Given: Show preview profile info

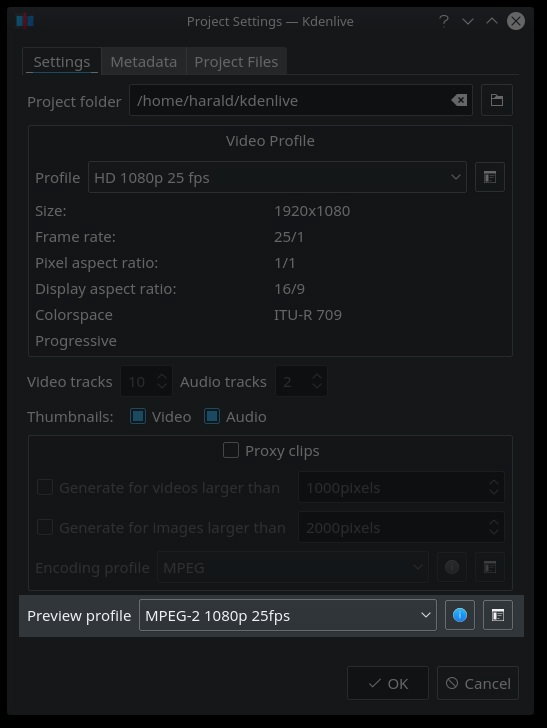Looking at the screenshot, I should click(460, 615).
